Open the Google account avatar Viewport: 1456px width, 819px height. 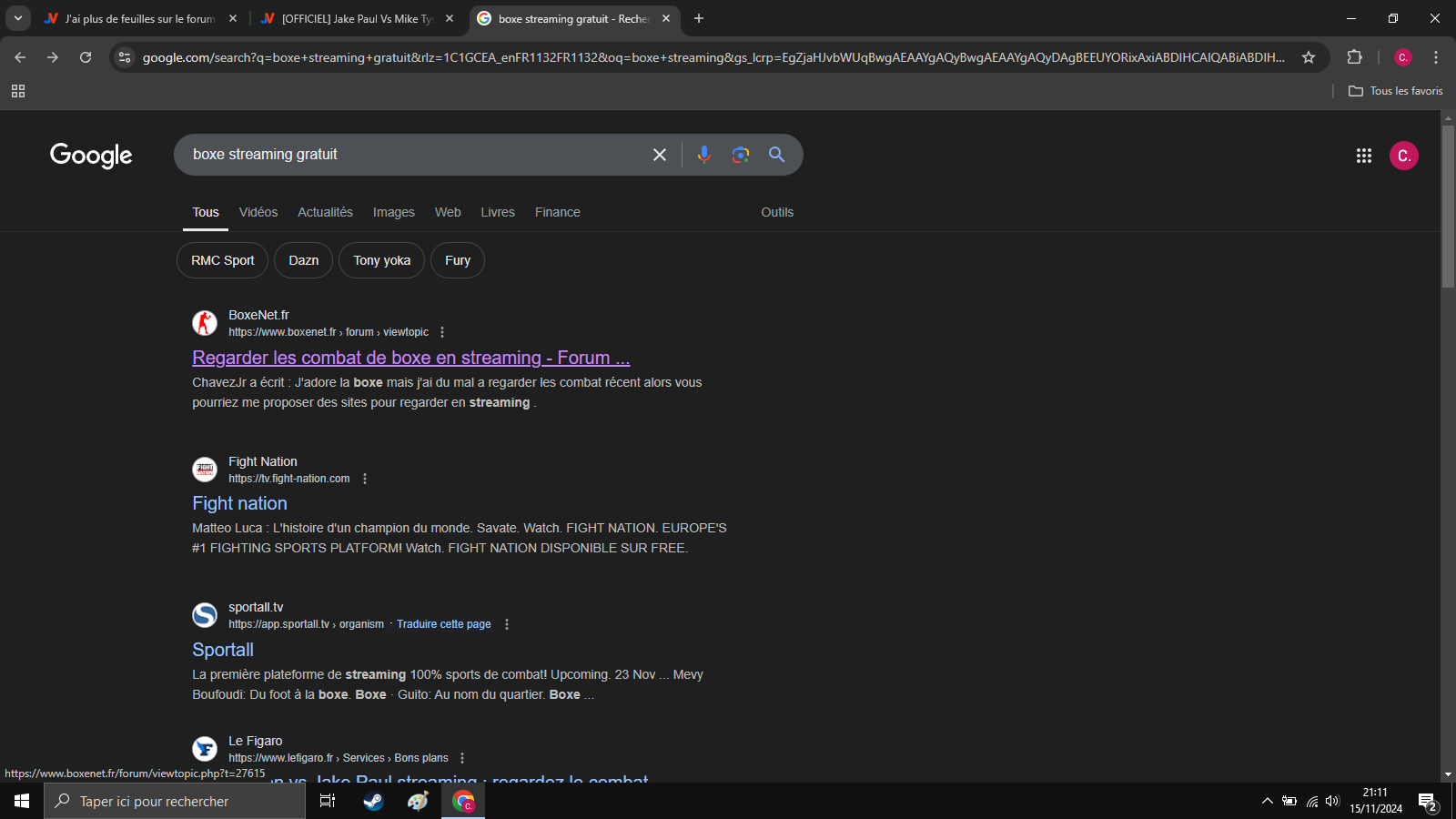coord(1403,156)
